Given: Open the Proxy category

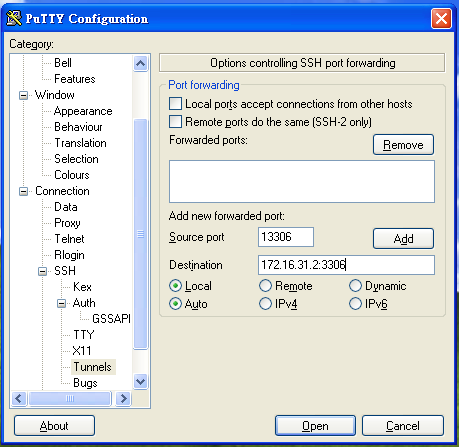Looking at the screenshot, I should coord(67,223).
